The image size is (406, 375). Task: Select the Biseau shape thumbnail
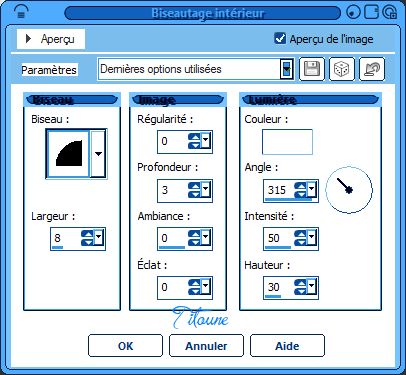coord(69,154)
